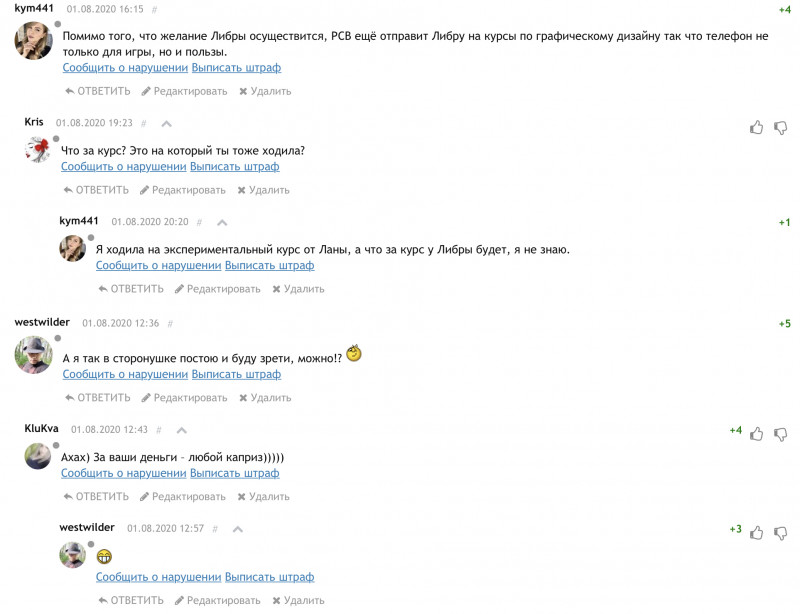Click the # permalink of the westwilder 12:36 comment

pos(170,324)
